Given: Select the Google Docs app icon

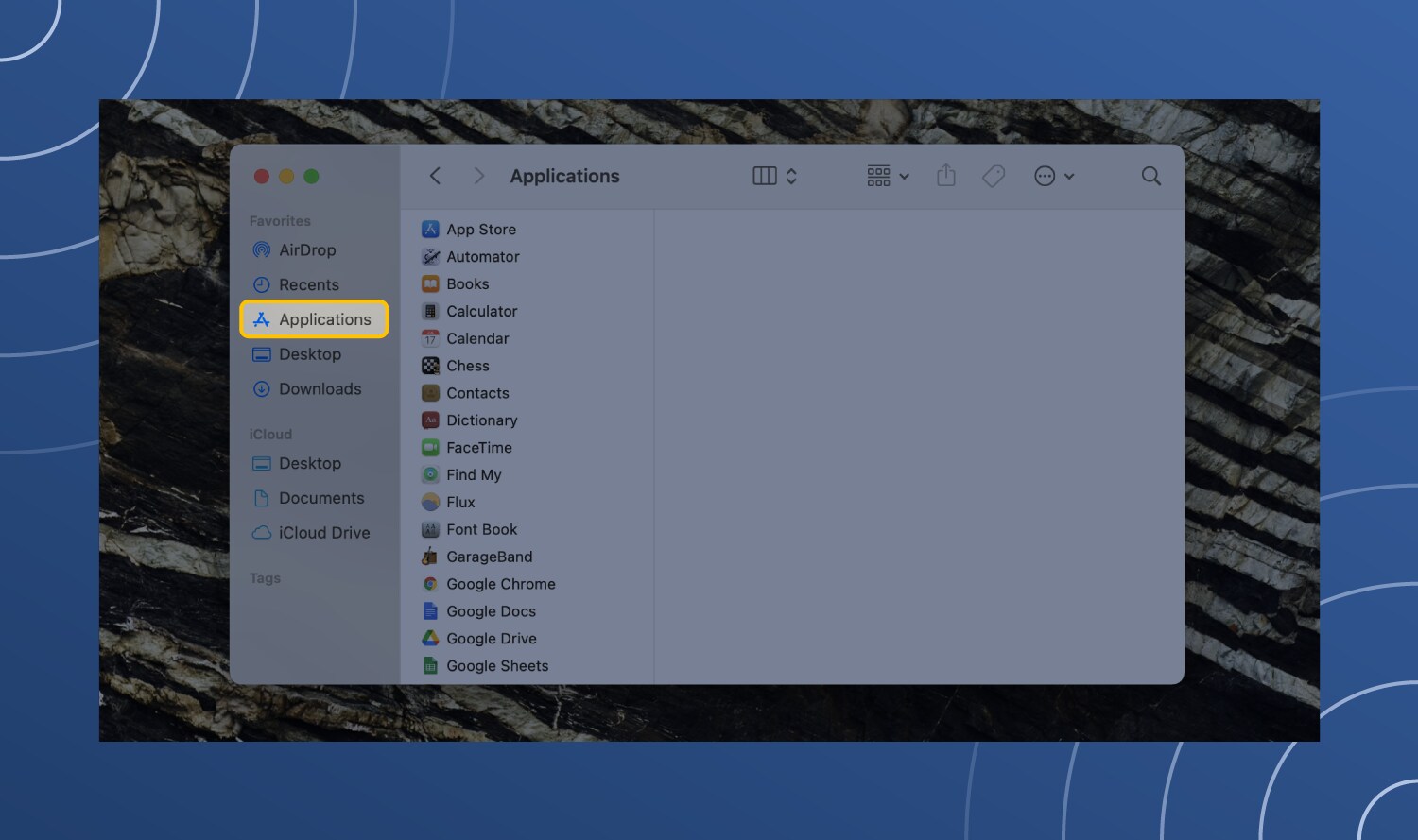Looking at the screenshot, I should click(430, 611).
